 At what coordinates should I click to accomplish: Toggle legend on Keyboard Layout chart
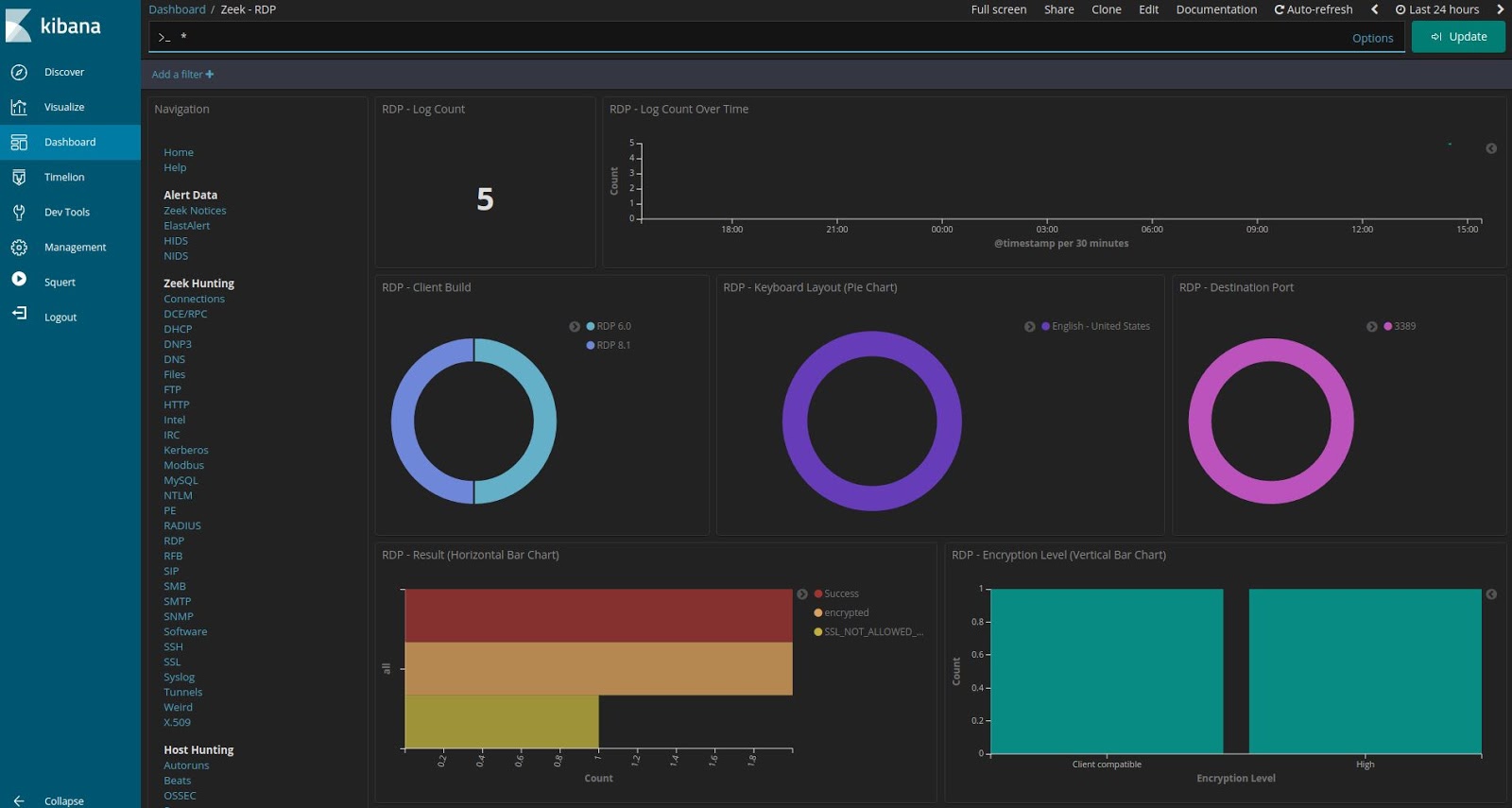1030,326
